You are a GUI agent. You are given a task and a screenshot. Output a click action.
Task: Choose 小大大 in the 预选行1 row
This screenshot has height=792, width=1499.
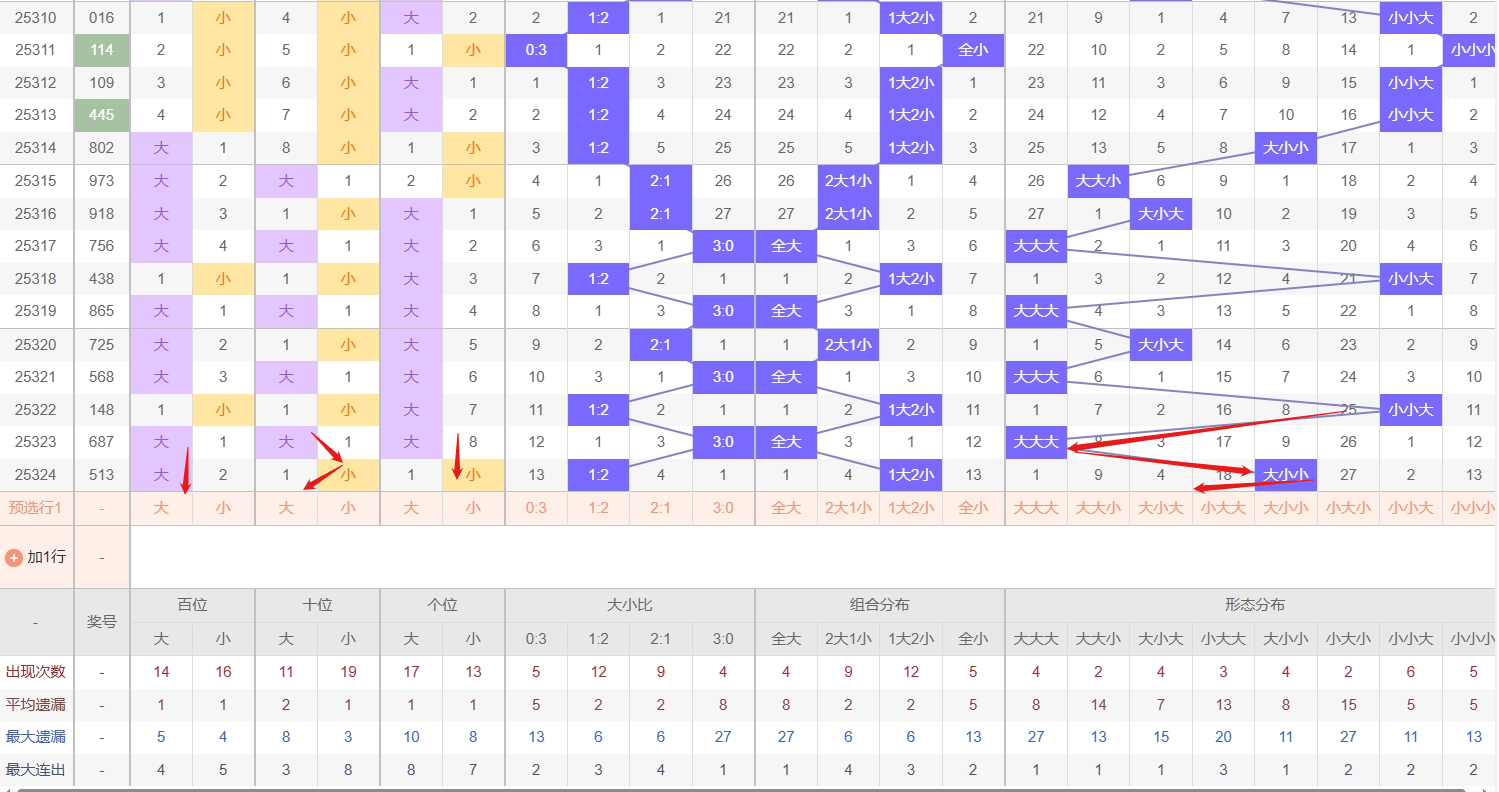pos(1223,508)
